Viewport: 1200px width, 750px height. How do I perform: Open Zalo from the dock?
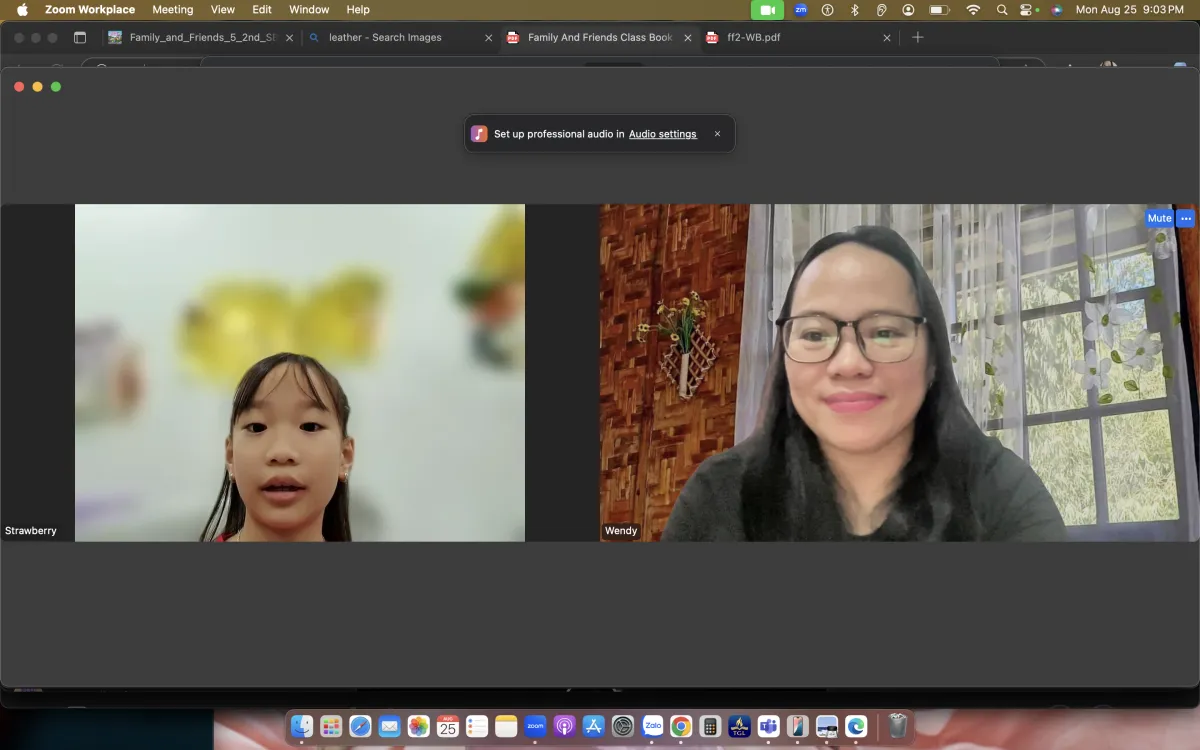click(653, 726)
